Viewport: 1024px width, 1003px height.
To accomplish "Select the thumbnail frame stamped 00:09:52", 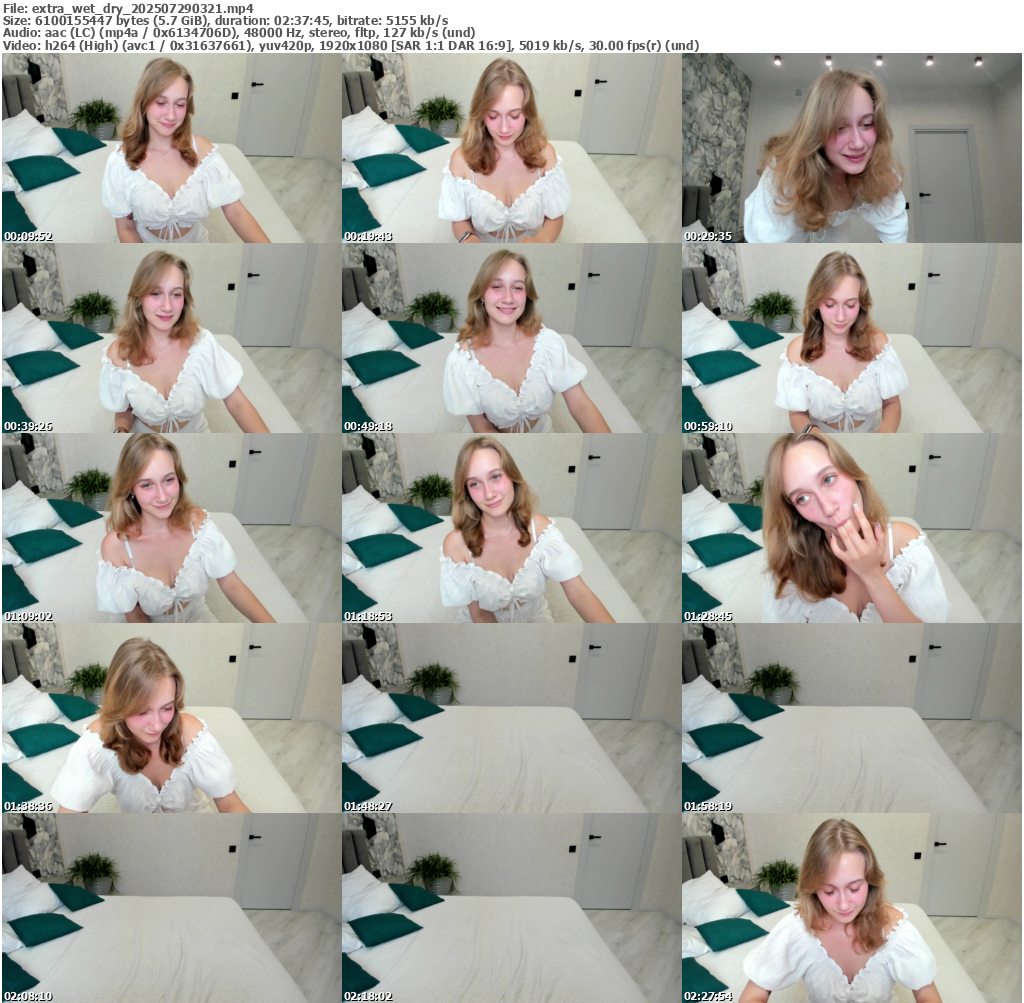I will [172, 148].
